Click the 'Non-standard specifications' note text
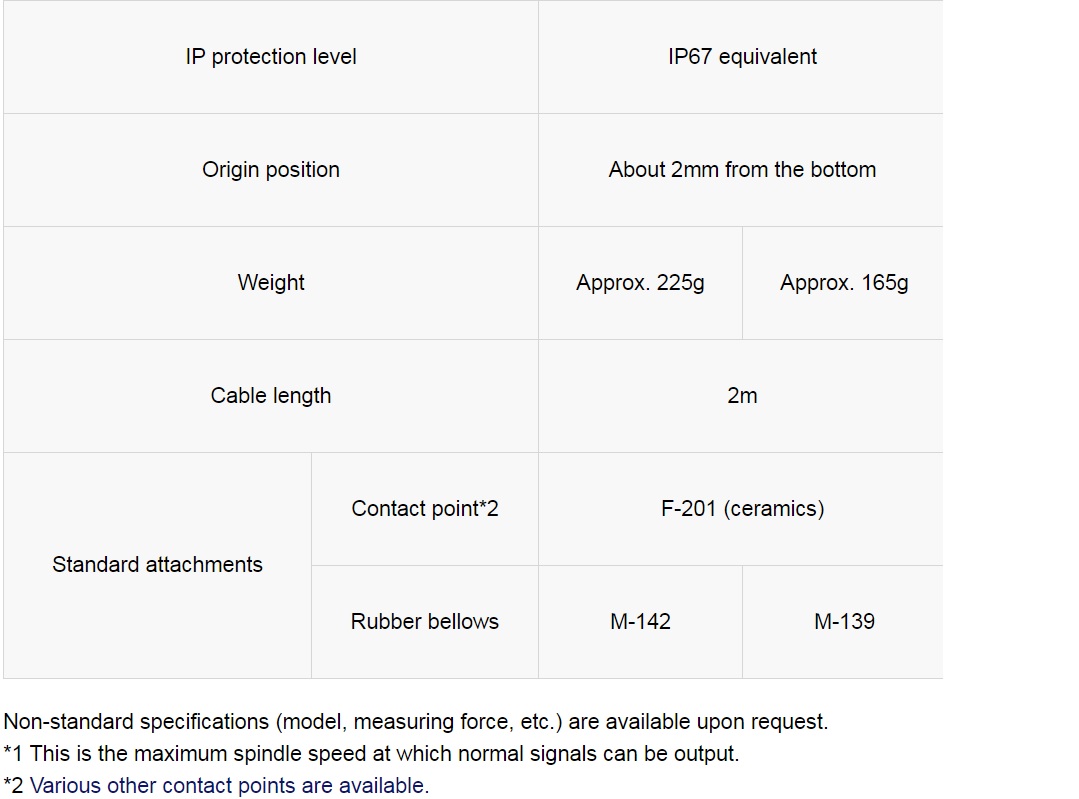The image size is (1079, 799). coord(416,722)
